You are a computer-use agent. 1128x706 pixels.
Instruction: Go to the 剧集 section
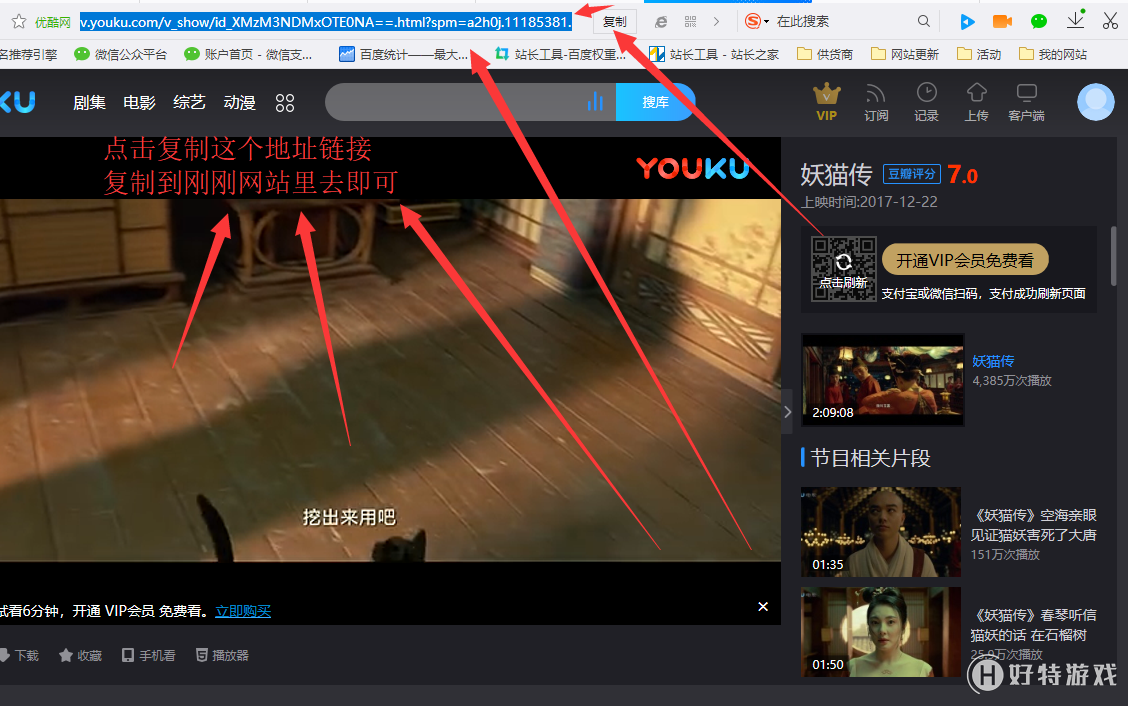click(89, 103)
